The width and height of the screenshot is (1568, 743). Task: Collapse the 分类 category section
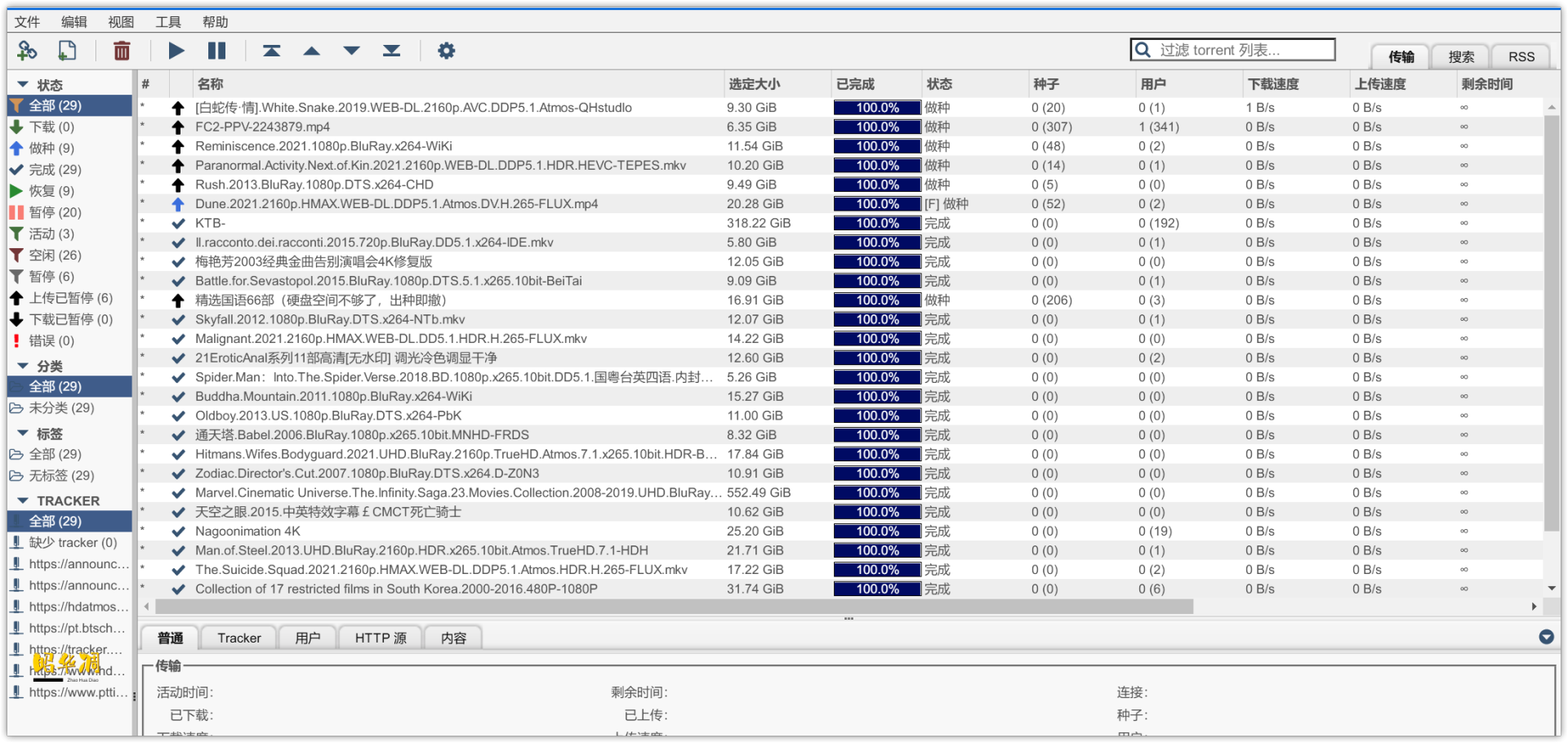tap(23, 366)
